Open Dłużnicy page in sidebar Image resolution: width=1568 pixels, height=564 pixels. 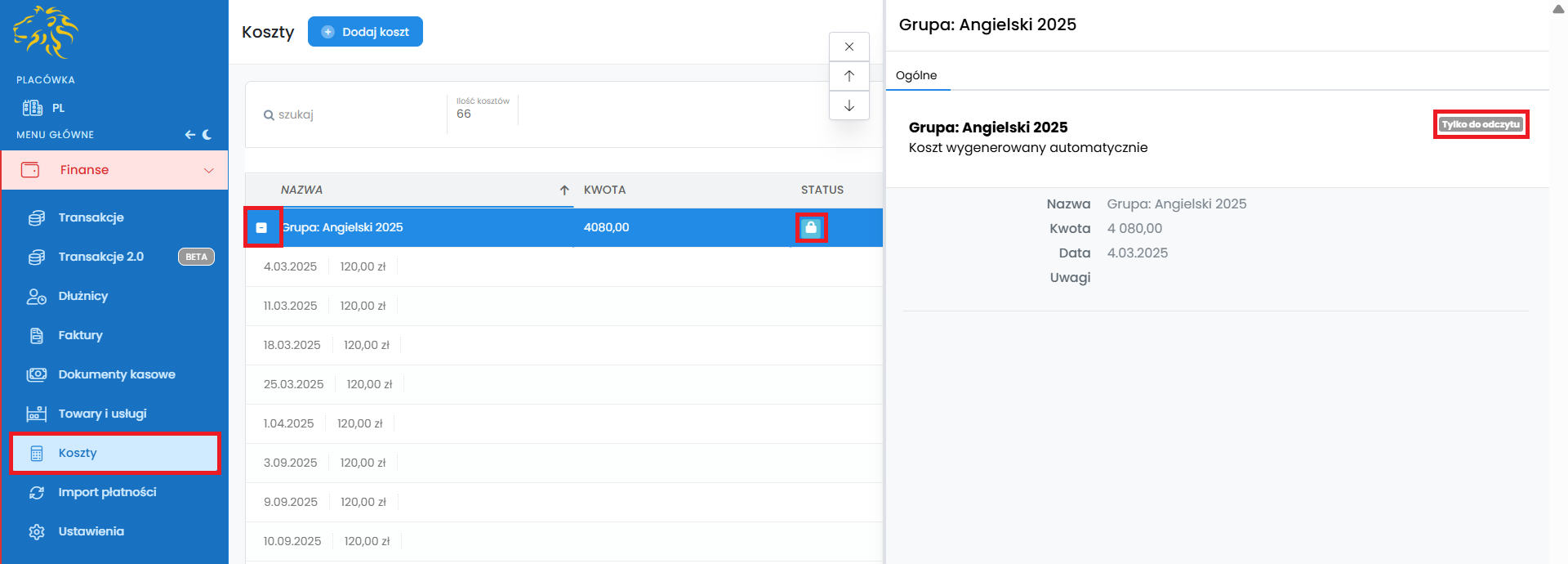click(82, 296)
